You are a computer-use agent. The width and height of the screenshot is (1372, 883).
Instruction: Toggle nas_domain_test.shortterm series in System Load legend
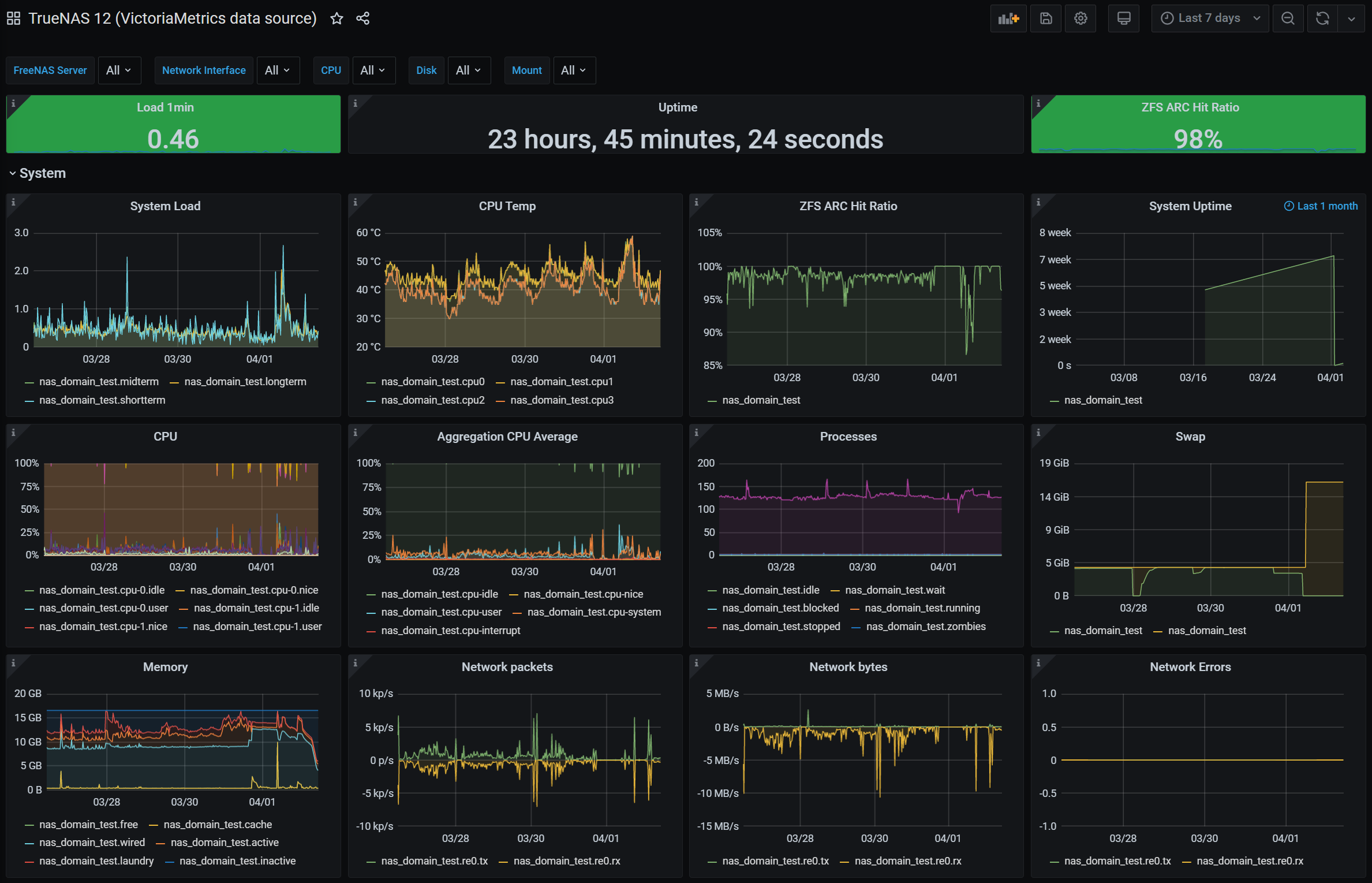click(x=102, y=400)
